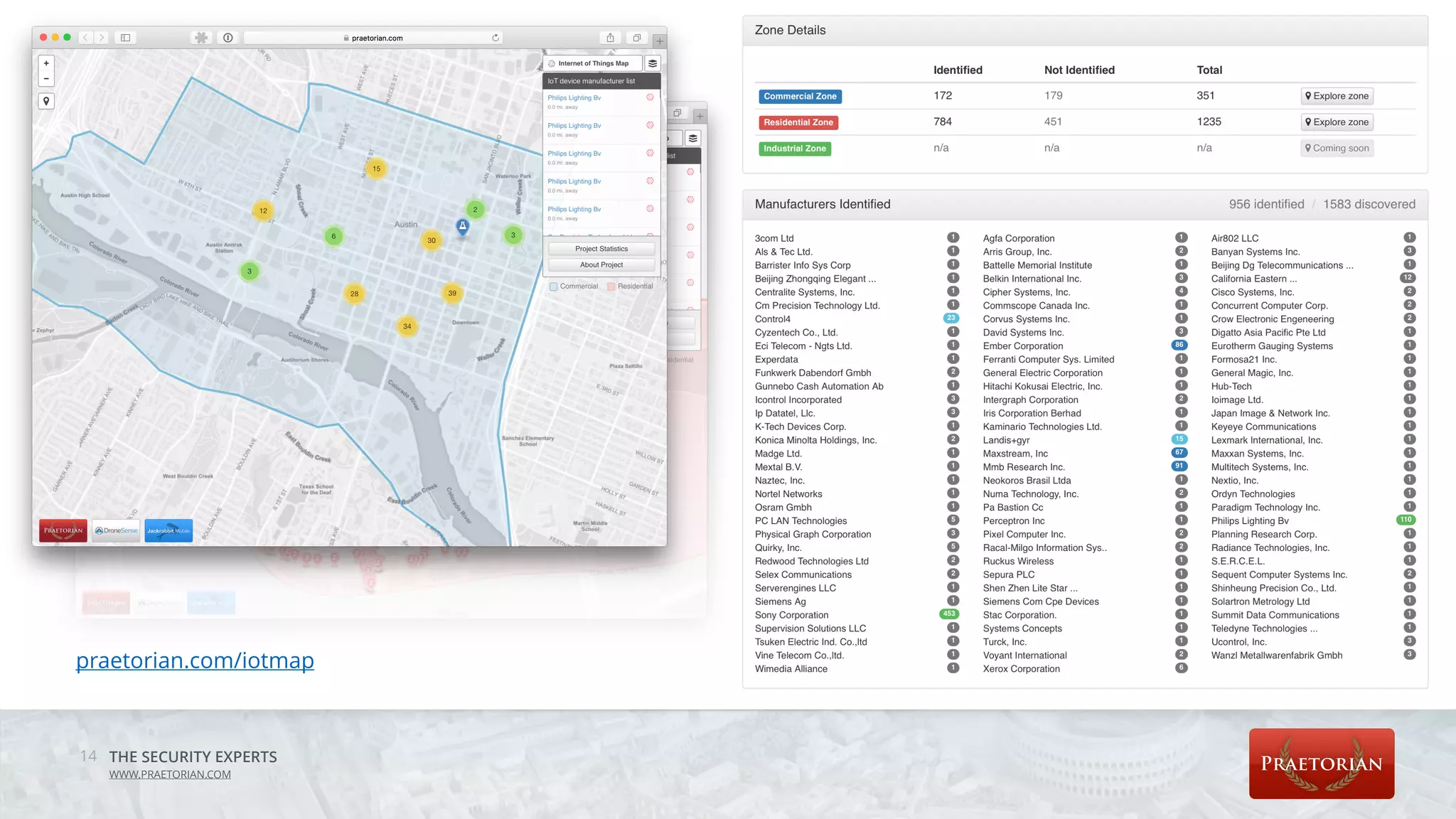Toggle the Commercial zone checkbox
This screenshot has width=1456, height=819.
click(553, 287)
